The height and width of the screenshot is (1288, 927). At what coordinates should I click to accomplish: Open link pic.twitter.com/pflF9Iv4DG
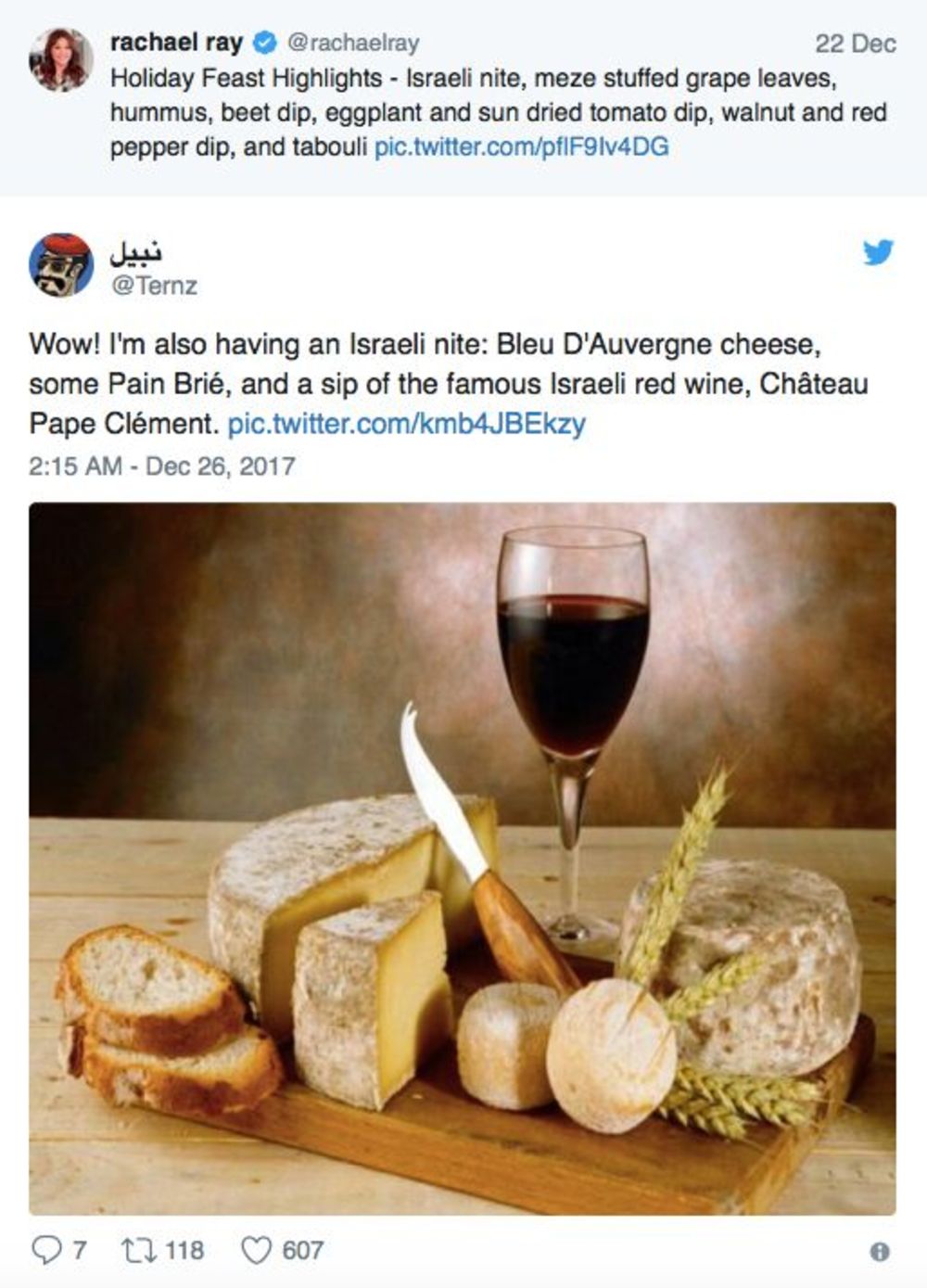click(521, 147)
